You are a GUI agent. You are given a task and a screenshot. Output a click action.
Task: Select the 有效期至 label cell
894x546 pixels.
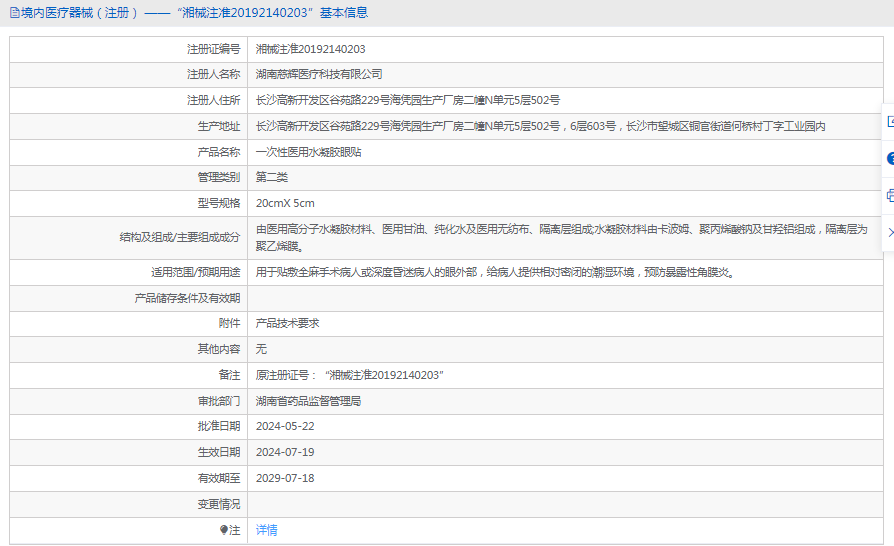[128, 478]
